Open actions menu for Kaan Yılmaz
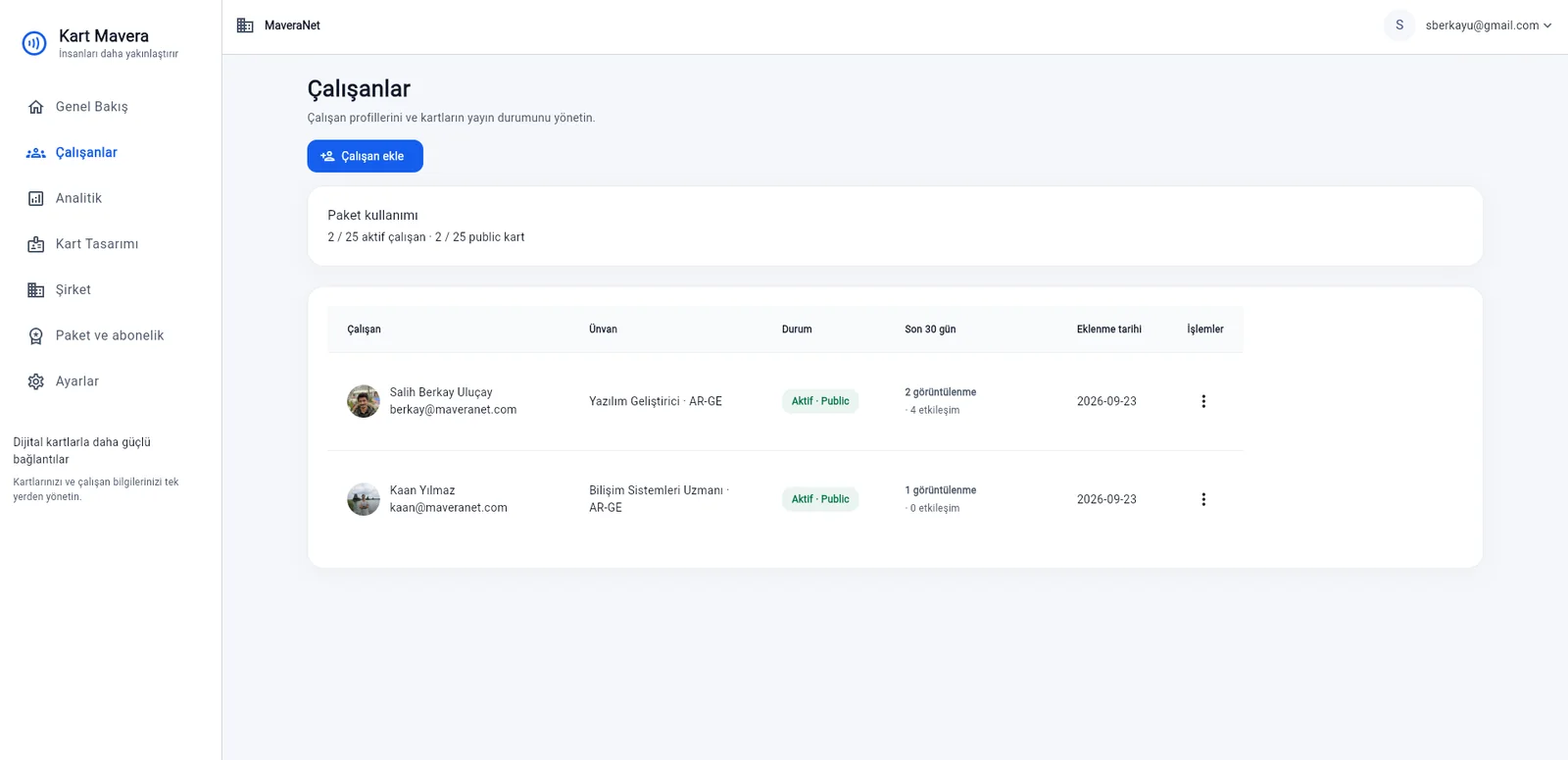The height and width of the screenshot is (760, 1568). 1203,499
